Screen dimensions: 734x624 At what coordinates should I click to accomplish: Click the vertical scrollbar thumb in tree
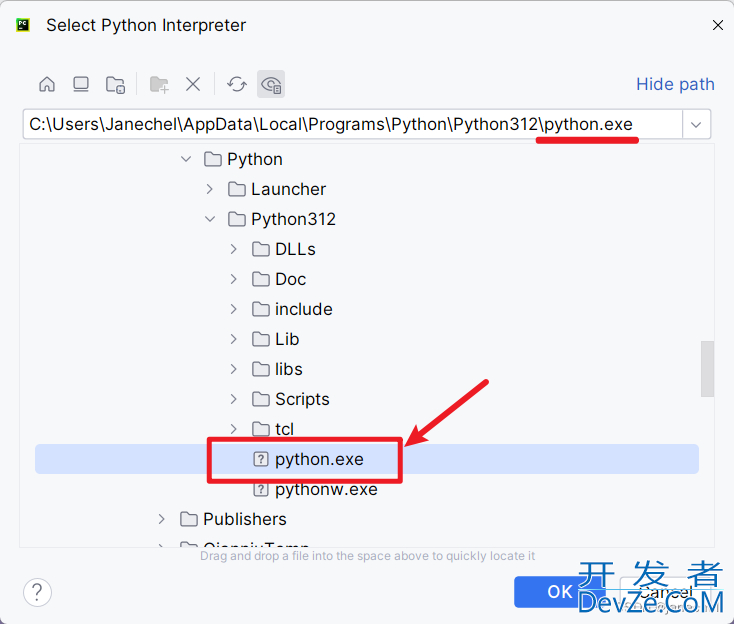(707, 369)
